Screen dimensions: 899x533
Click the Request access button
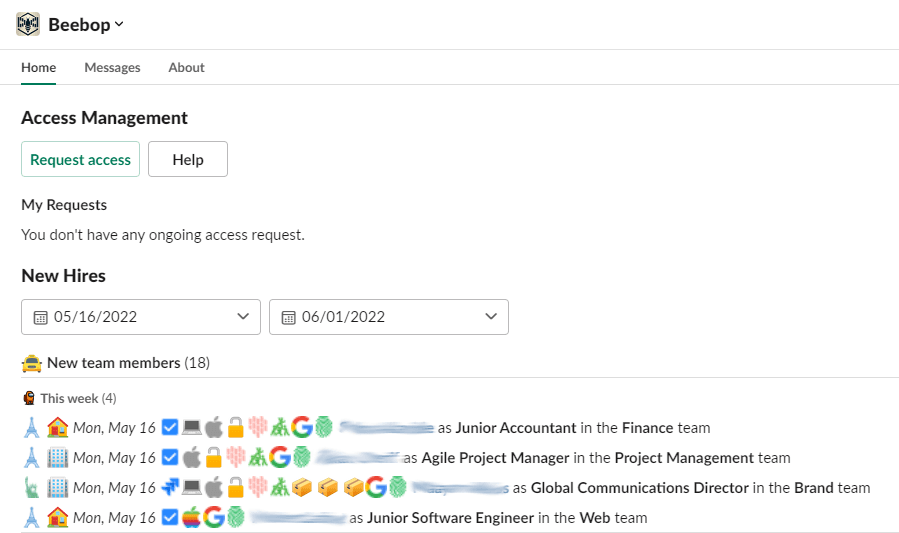pos(80,159)
